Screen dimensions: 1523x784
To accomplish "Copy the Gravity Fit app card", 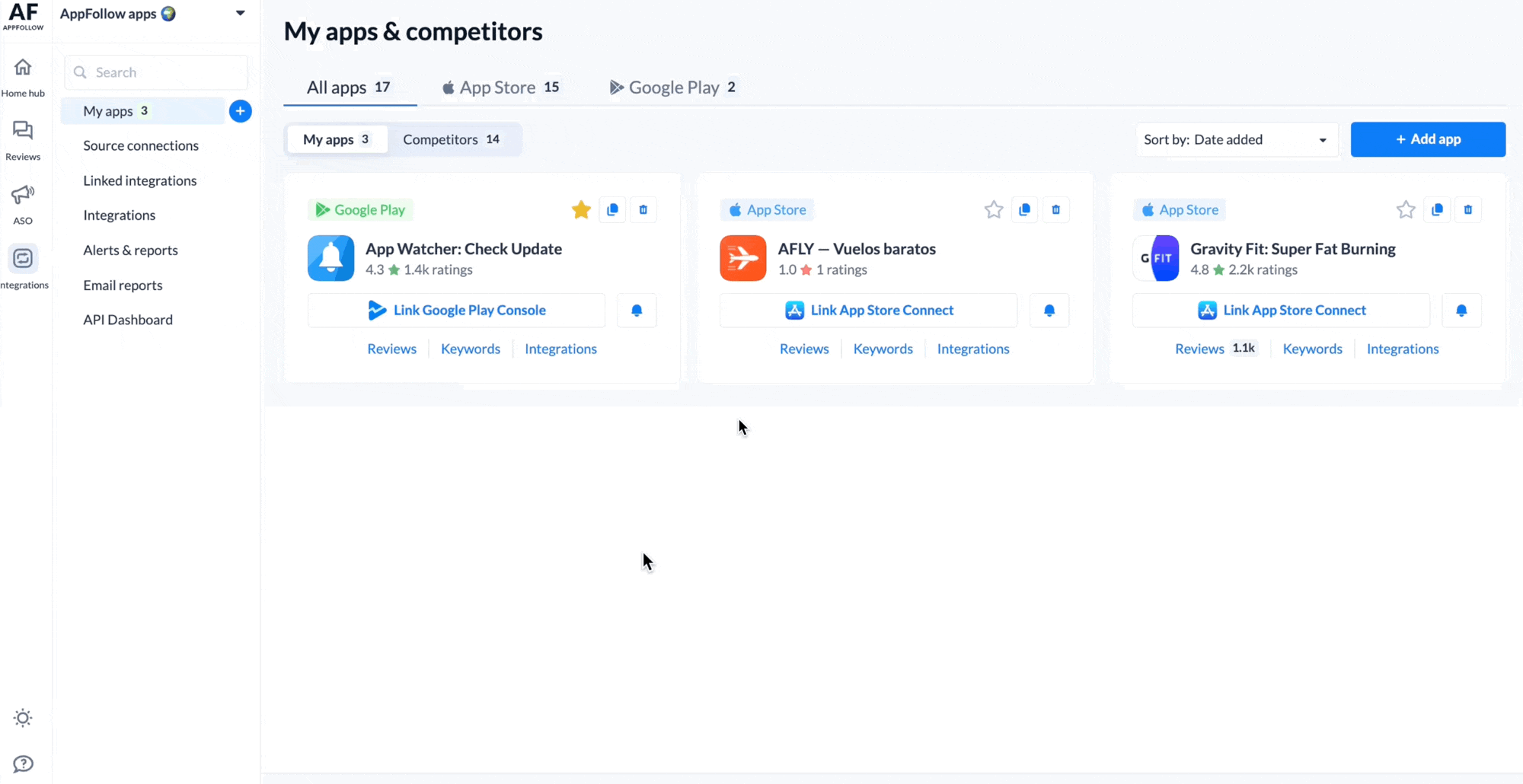I will point(1437,209).
